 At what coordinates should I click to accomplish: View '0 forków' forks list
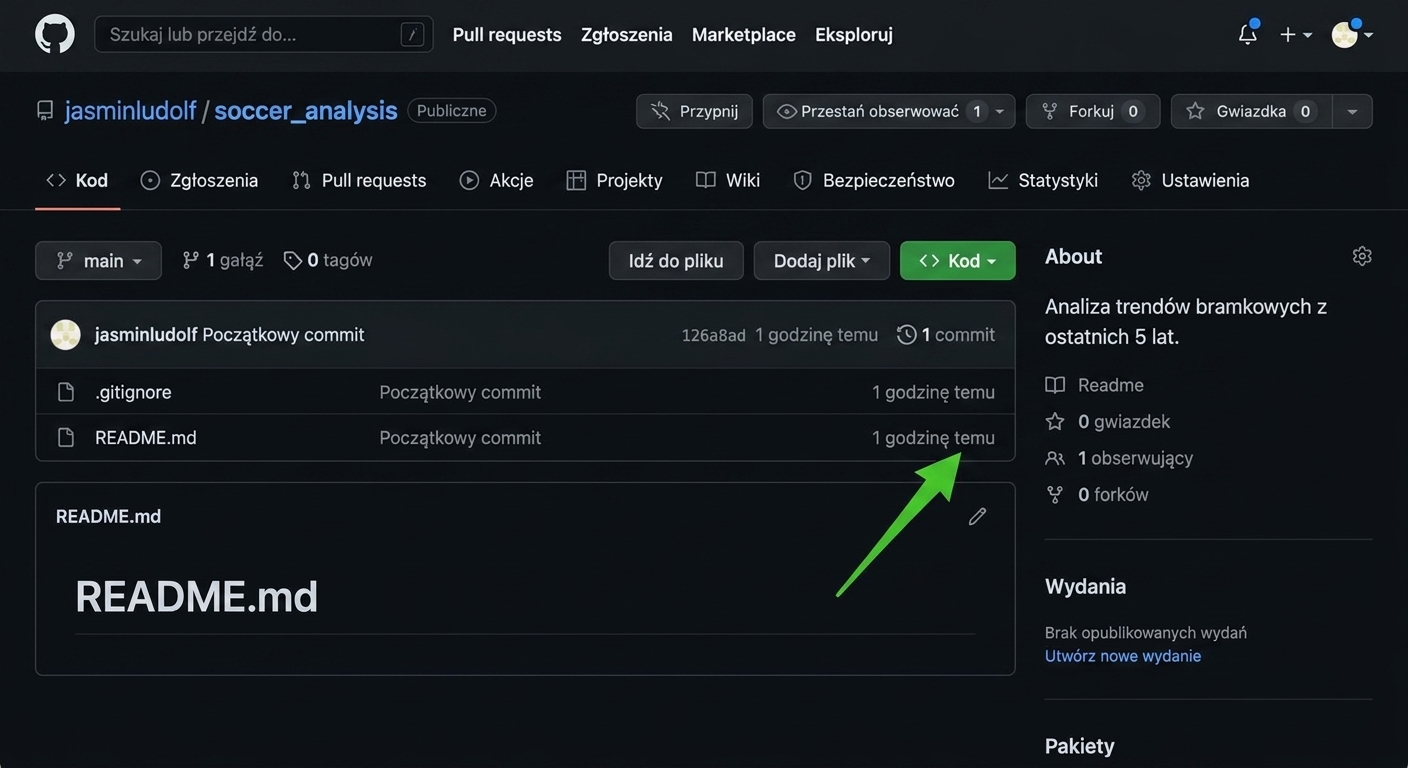(1097, 494)
